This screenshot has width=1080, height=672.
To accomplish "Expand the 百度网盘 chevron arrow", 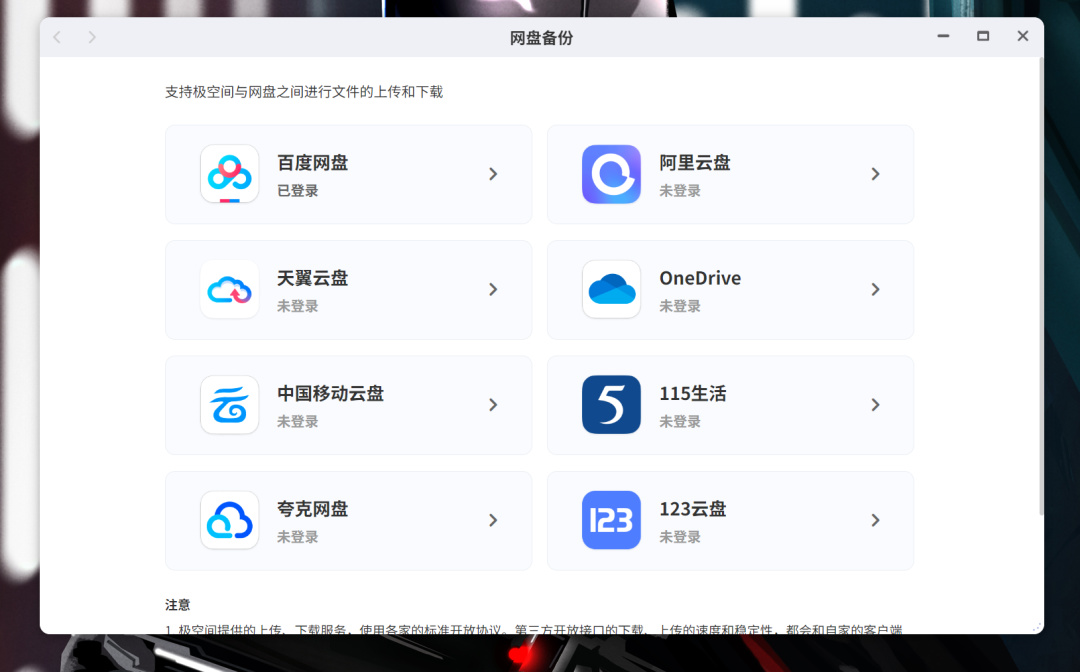I will click(493, 174).
